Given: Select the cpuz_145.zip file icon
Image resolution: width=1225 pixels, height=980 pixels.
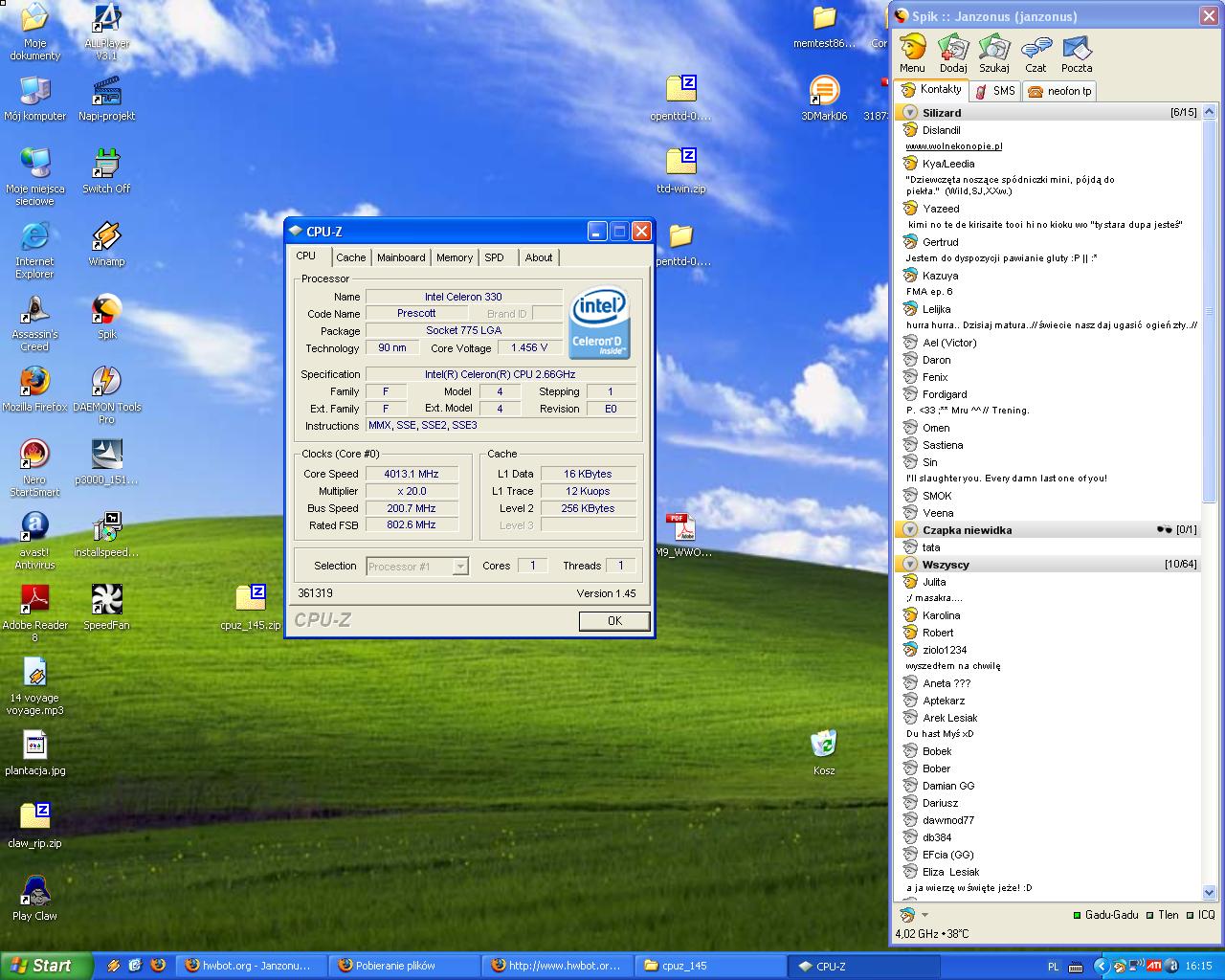Looking at the screenshot, I should pos(251,608).
